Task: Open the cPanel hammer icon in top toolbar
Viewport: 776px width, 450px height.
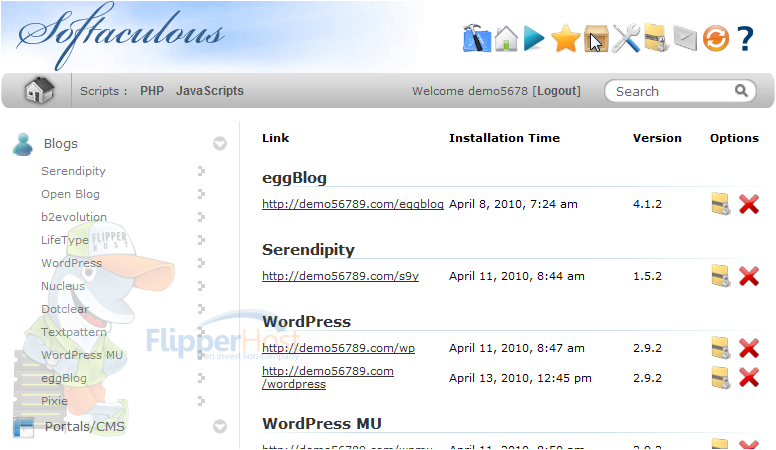Action: click(477, 38)
